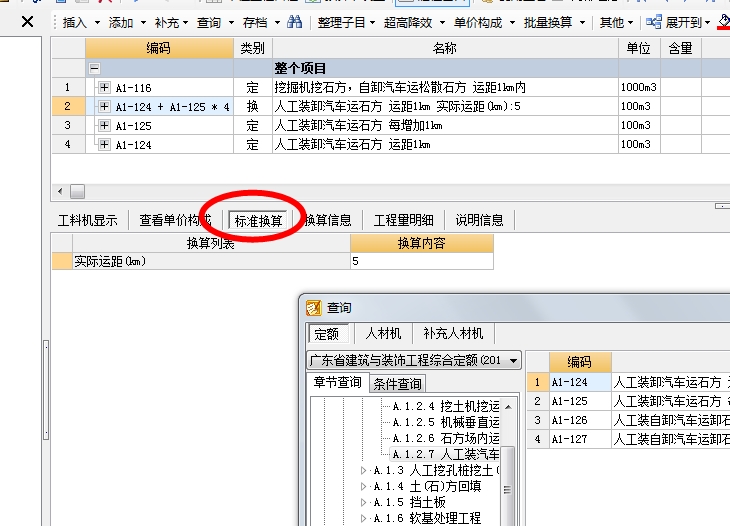Click the 编码 column header in main table
The height and width of the screenshot is (526, 730).
tap(159, 48)
